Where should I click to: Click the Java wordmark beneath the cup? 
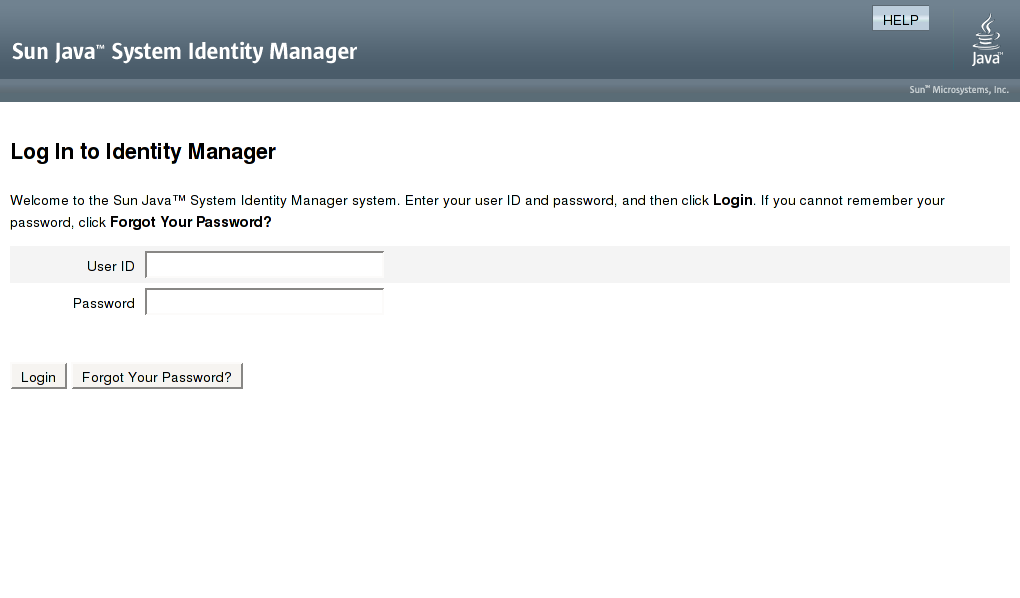(x=987, y=58)
